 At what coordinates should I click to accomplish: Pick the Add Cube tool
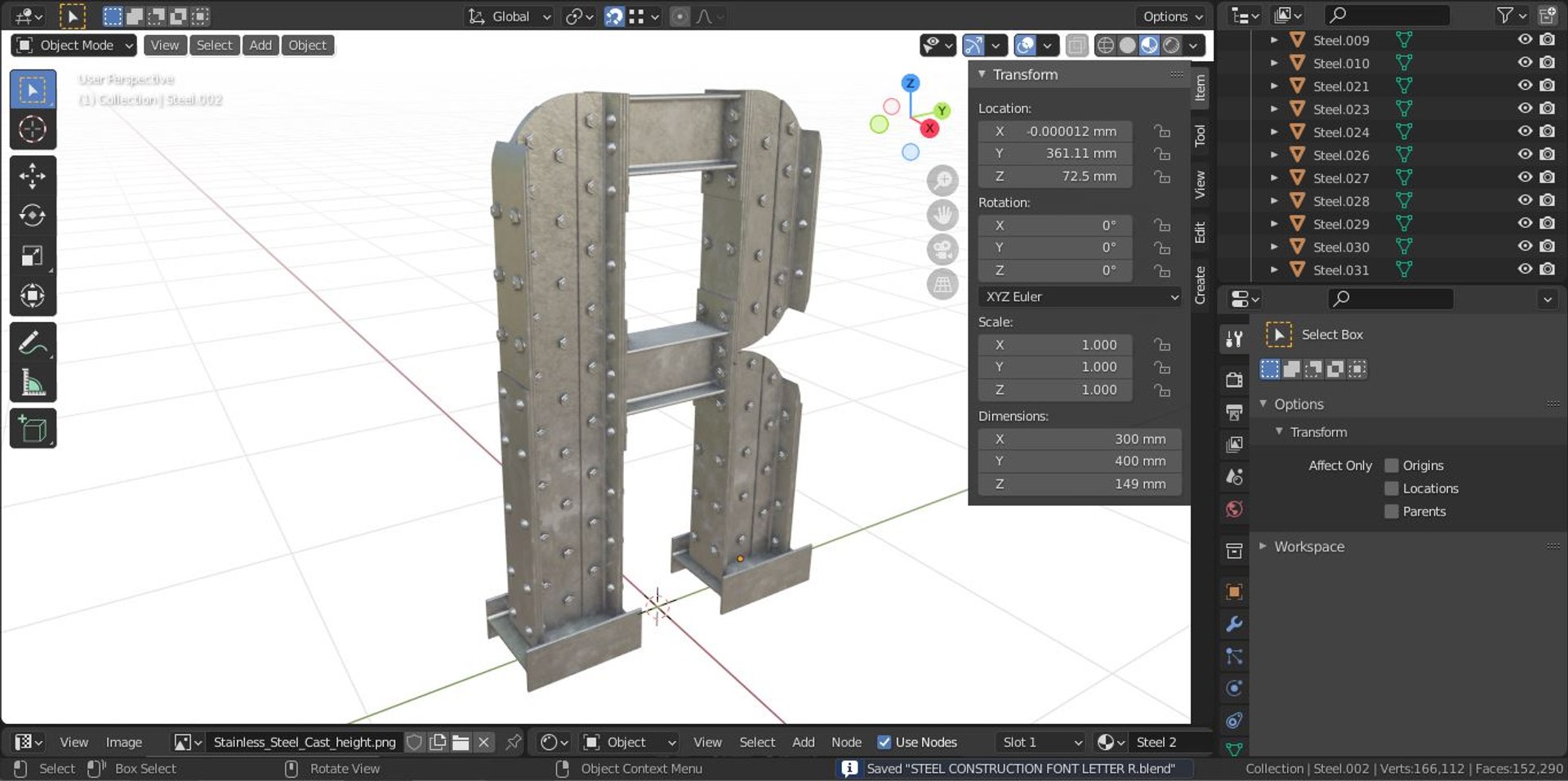[x=33, y=429]
